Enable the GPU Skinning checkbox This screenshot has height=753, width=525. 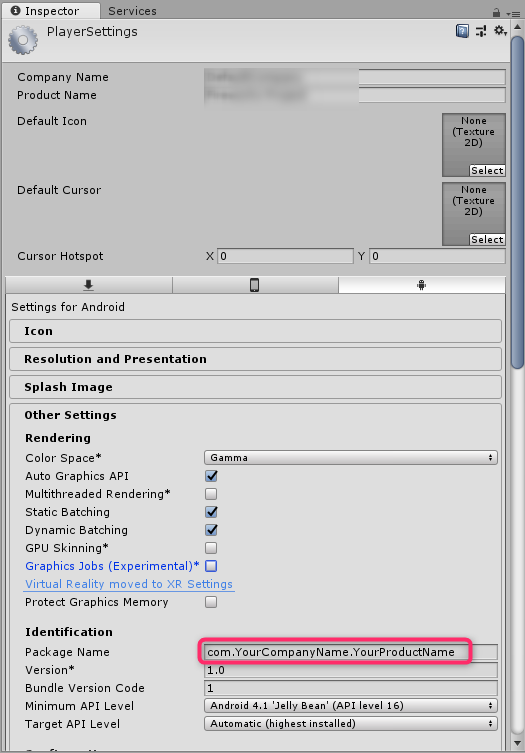click(x=211, y=548)
